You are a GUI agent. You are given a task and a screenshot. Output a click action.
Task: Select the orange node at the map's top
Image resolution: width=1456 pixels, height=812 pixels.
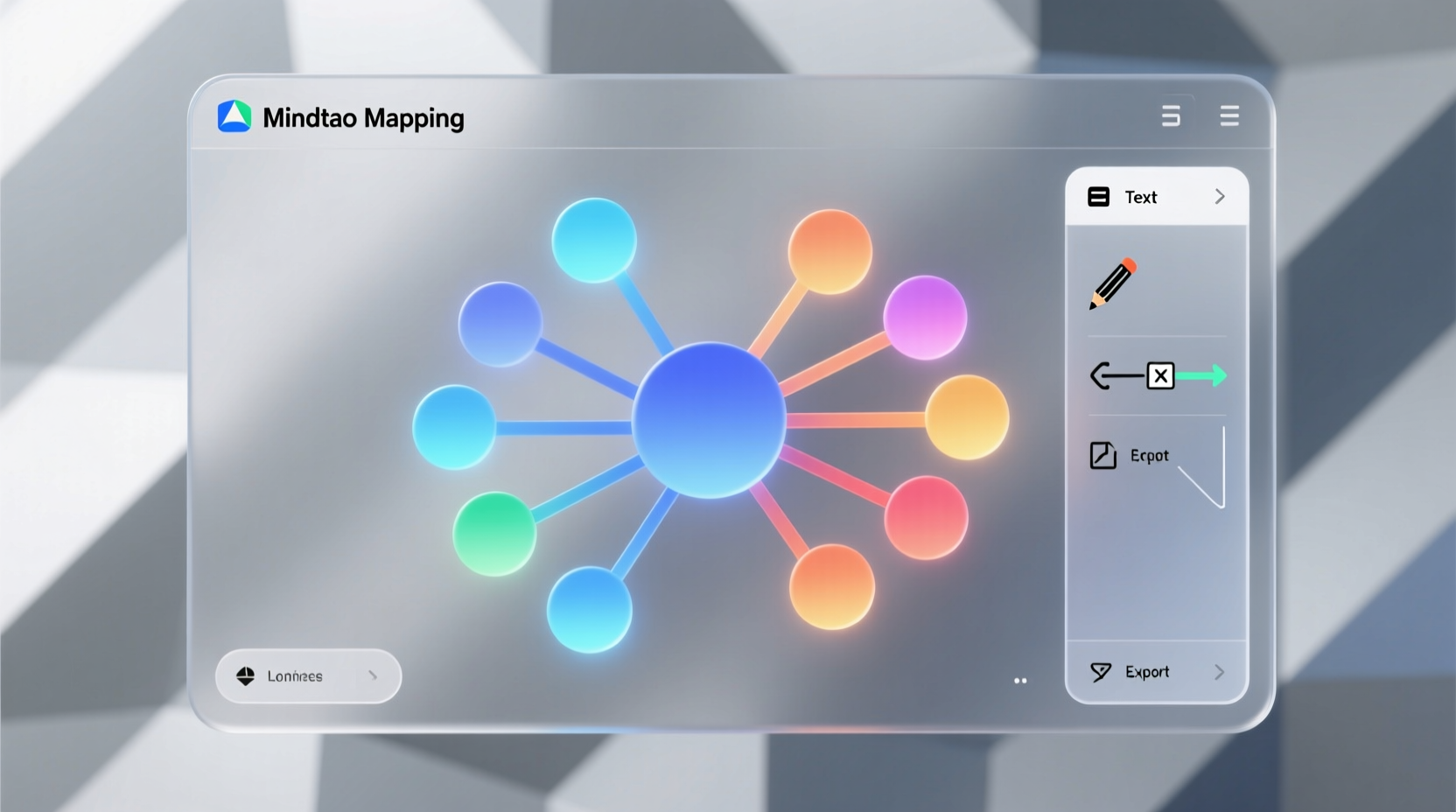click(830, 252)
